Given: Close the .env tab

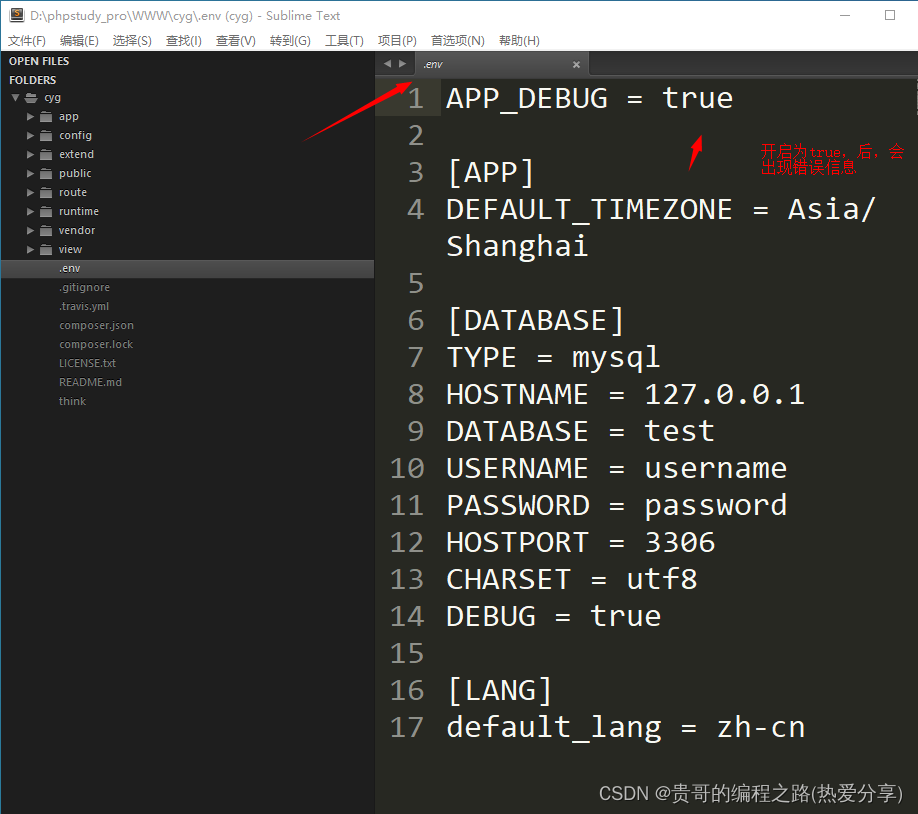Looking at the screenshot, I should click(576, 64).
